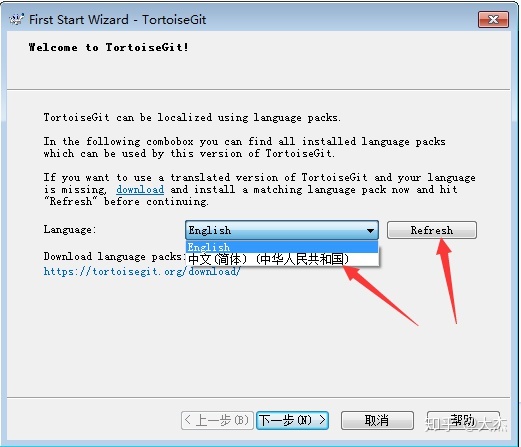Image resolution: width=521 pixels, height=447 pixels.
Task: Follow the inline 'download' hyperlink
Action: tap(140, 189)
